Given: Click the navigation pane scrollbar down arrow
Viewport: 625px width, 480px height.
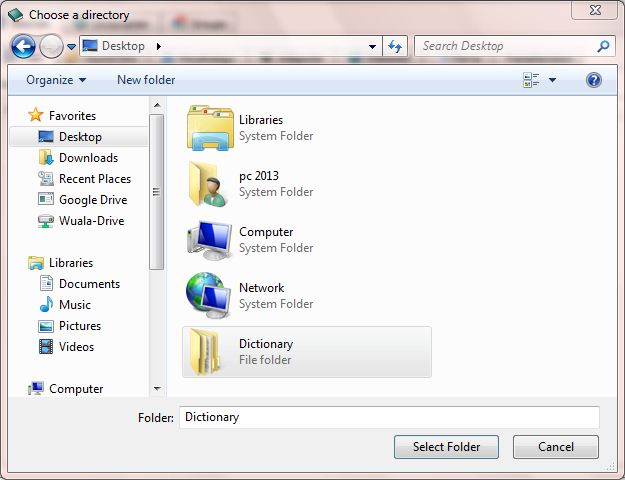Looking at the screenshot, I should pos(157,388).
